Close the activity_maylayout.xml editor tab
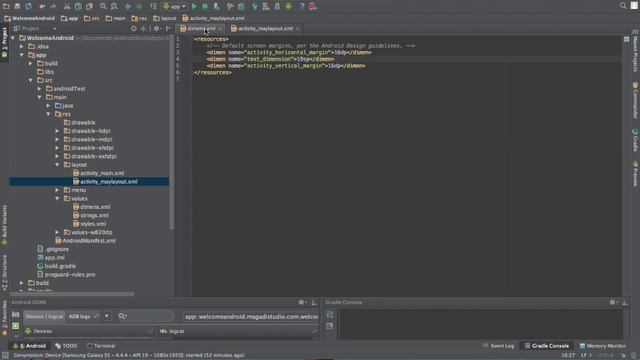This screenshot has width=640, height=360. pyautogui.click(x=298, y=29)
